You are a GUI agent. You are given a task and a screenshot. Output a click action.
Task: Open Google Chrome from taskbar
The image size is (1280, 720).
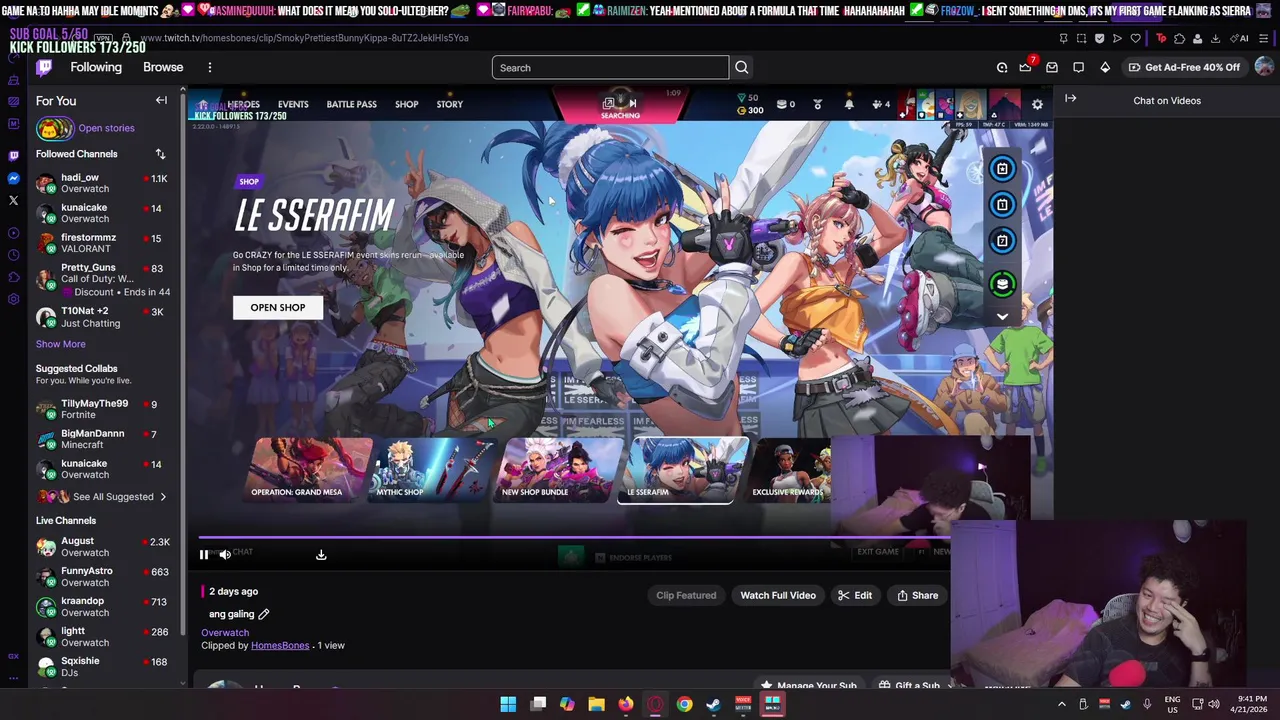tap(684, 704)
